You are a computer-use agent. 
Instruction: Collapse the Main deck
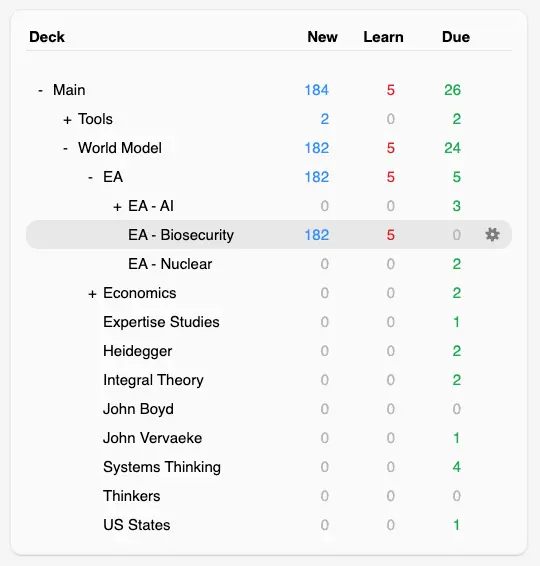(x=40, y=90)
